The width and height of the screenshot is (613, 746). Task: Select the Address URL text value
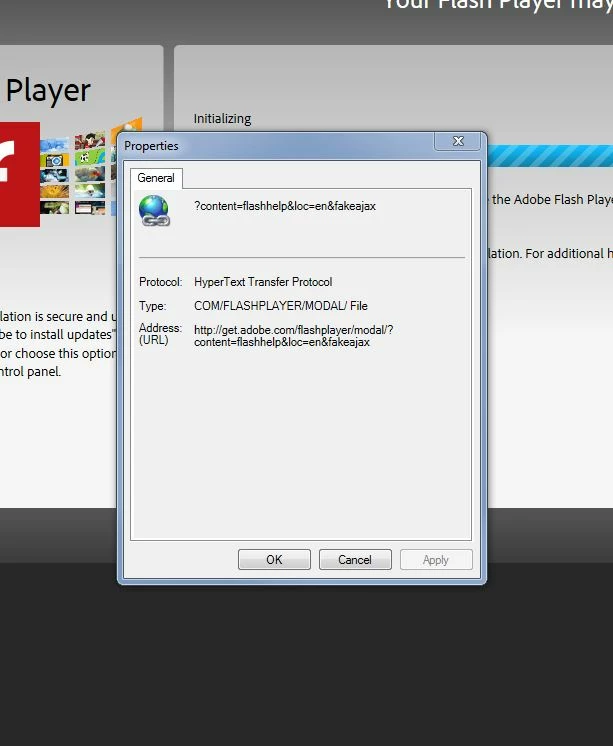point(293,336)
